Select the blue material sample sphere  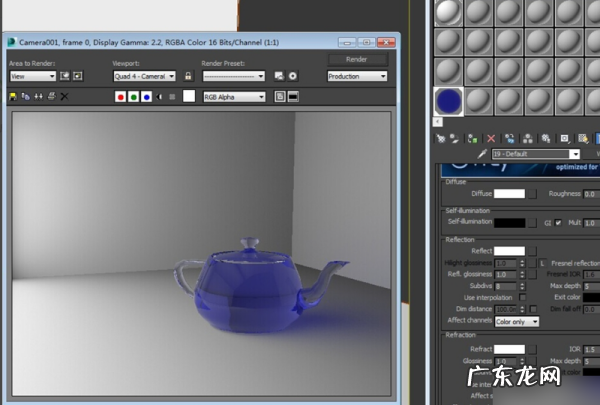click(x=449, y=101)
